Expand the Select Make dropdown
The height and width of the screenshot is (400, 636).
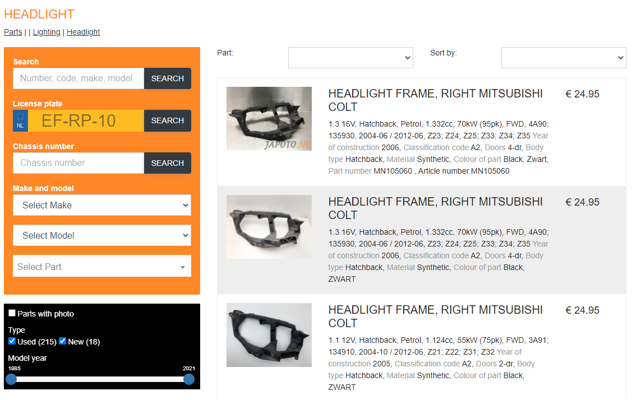coord(102,205)
